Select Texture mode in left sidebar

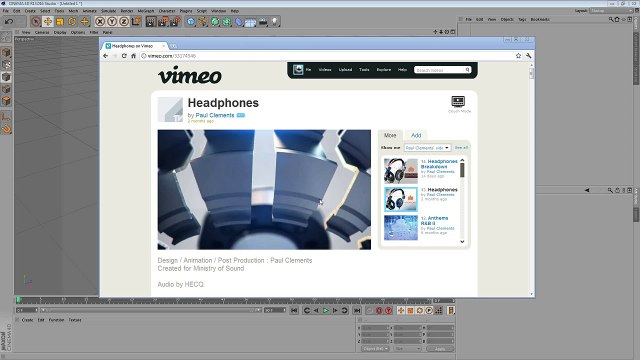(x=6, y=65)
